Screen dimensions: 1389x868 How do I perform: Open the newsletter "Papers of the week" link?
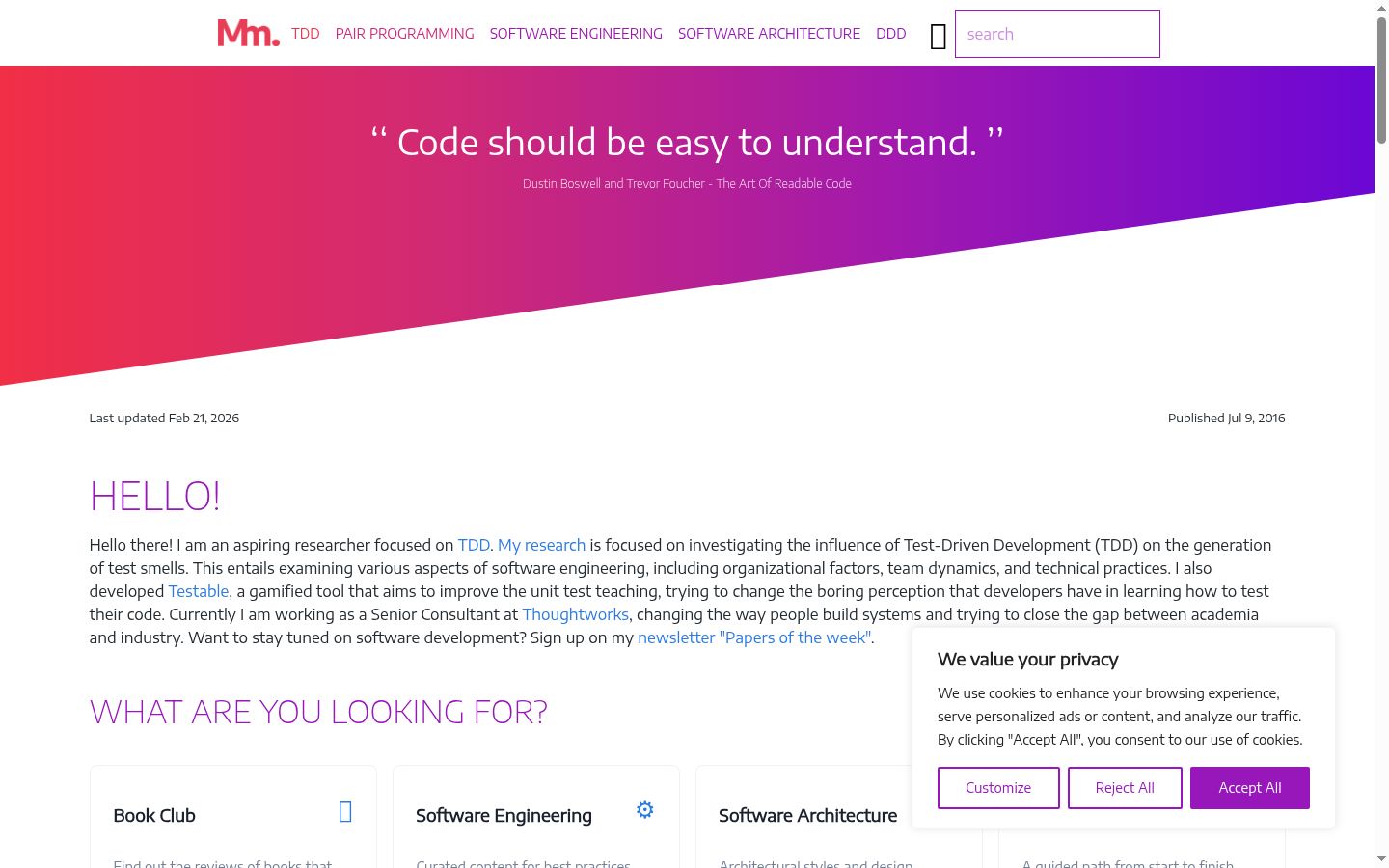point(754,637)
